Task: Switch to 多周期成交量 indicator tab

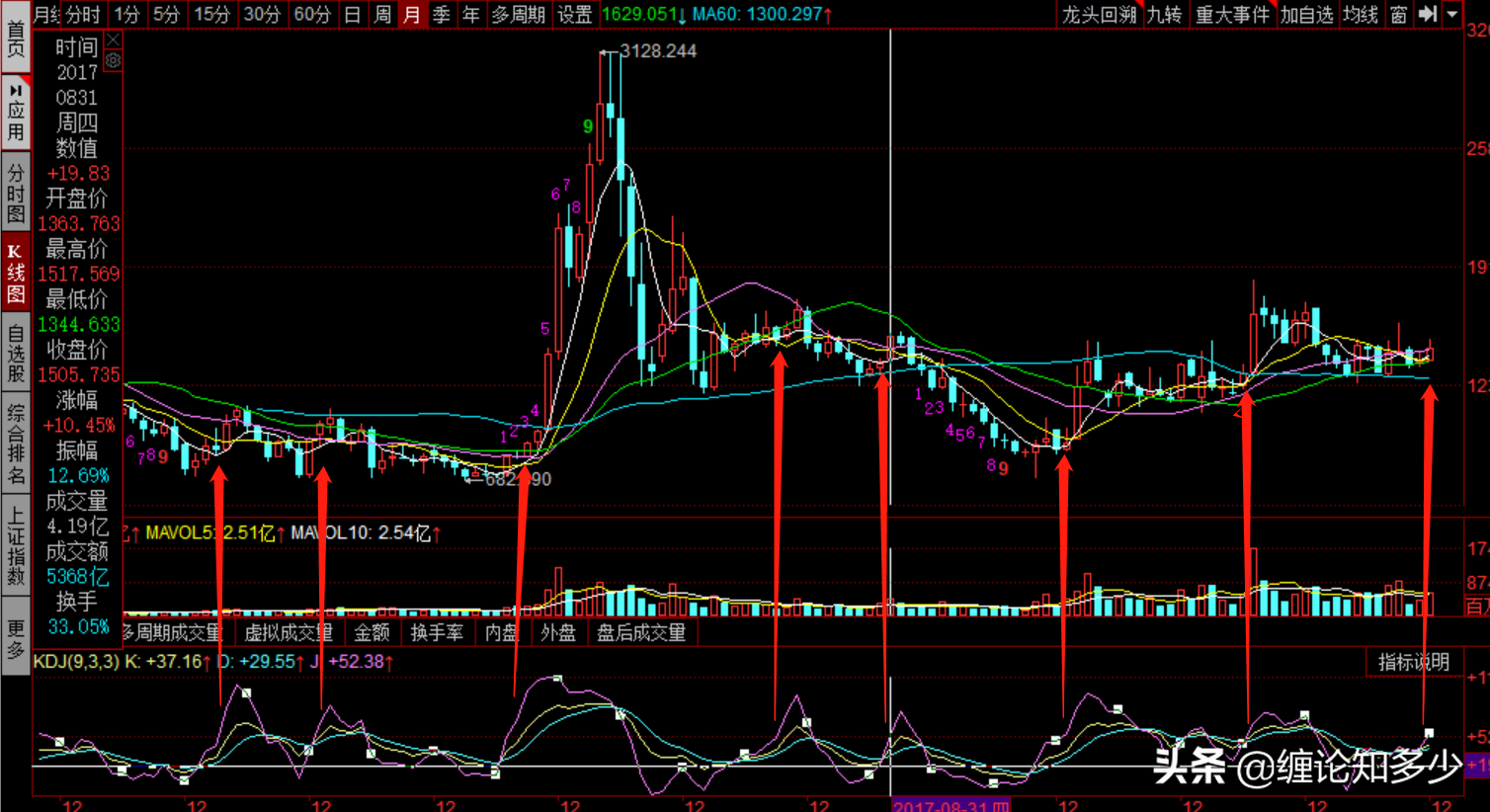Action: click(x=174, y=632)
